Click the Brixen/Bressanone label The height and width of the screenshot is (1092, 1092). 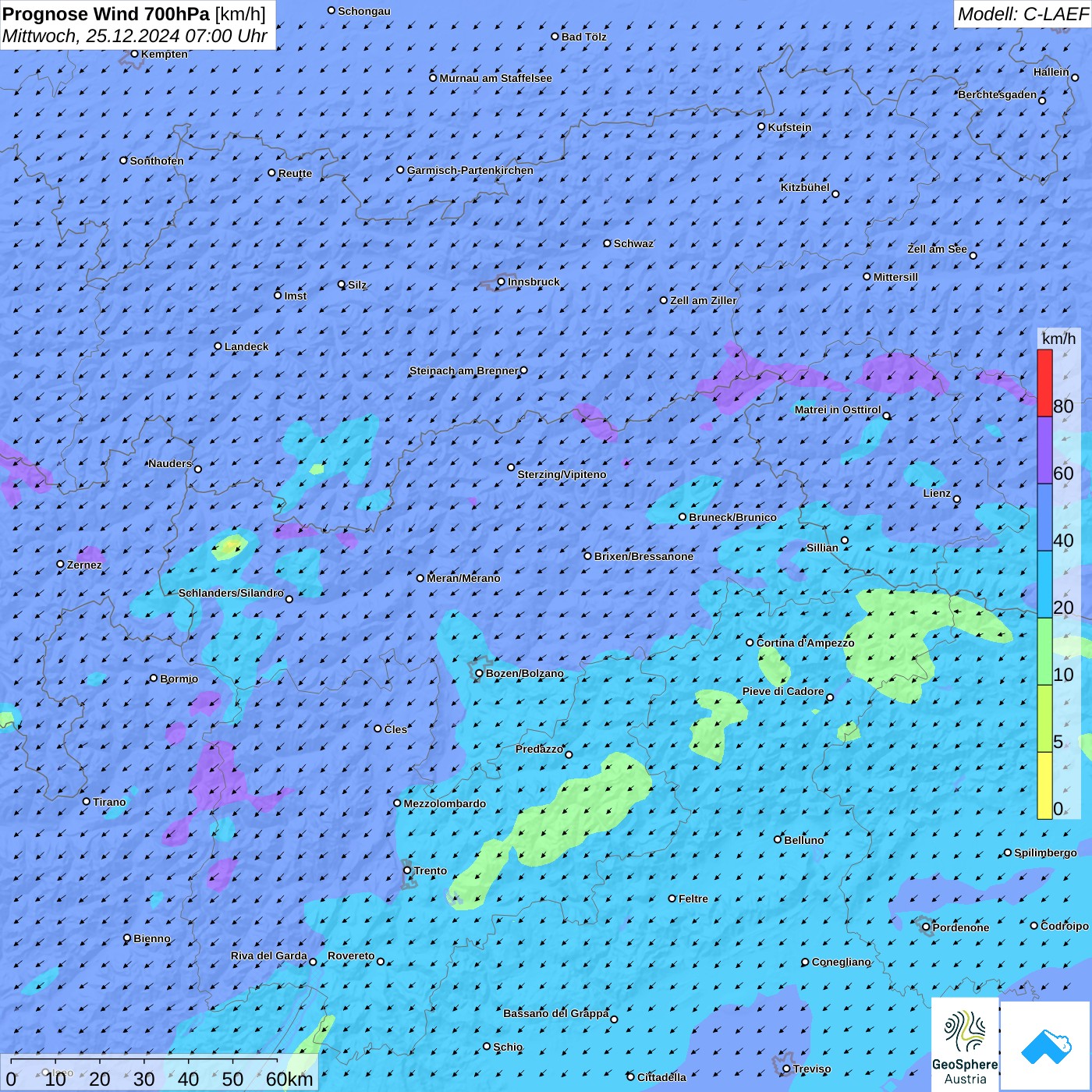pos(644,556)
